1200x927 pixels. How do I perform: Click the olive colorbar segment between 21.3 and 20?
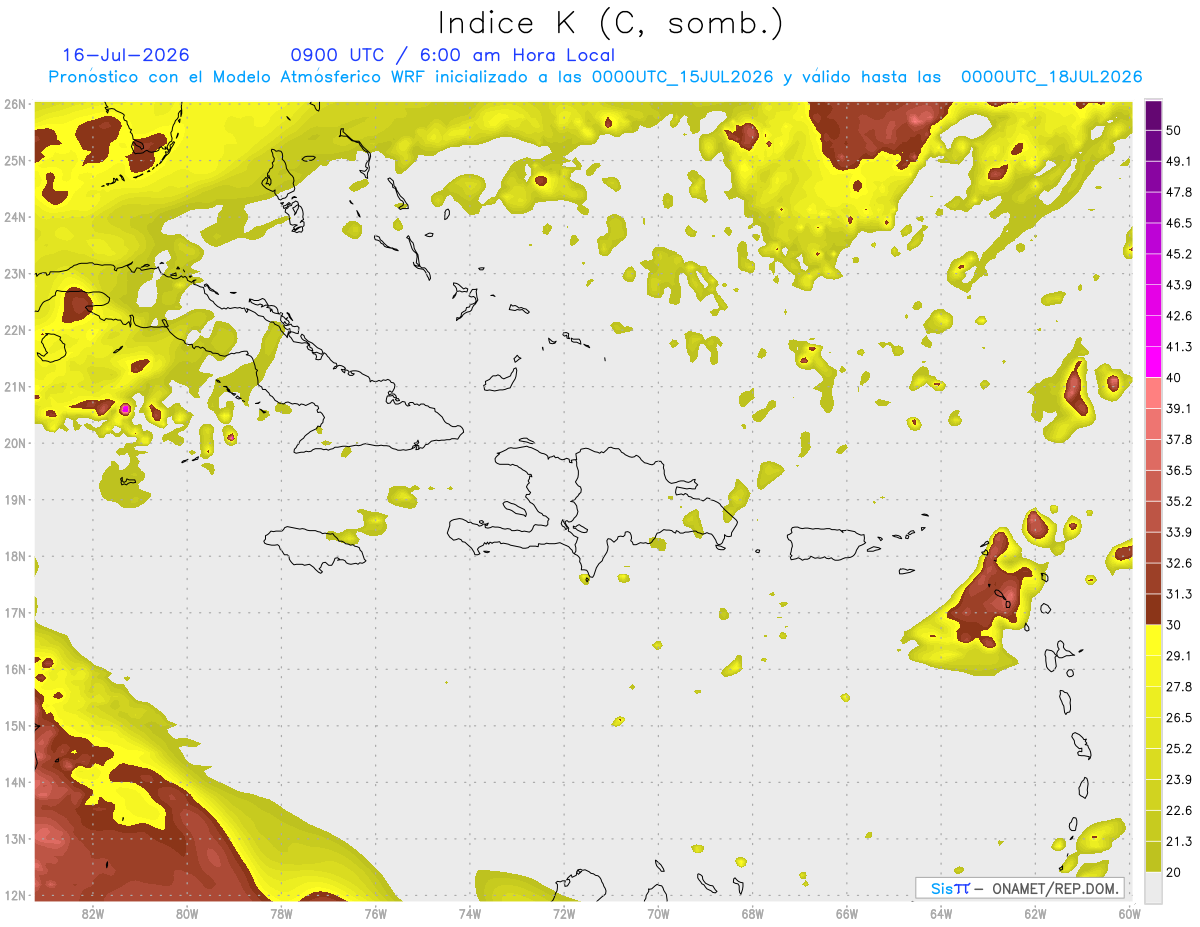pos(1153,856)
